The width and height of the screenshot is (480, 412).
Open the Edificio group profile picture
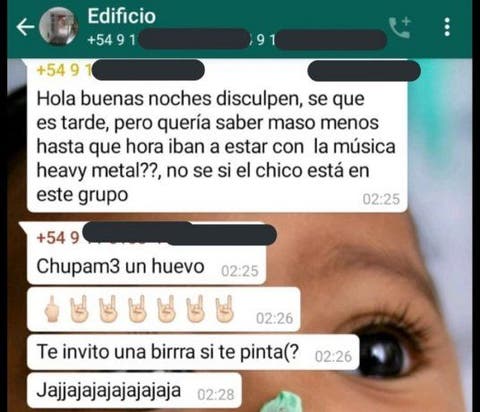[x=59, y=26]
